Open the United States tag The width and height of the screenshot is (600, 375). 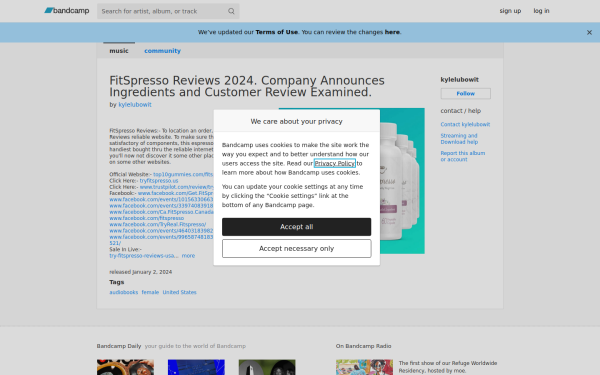[x=179, y=292]
